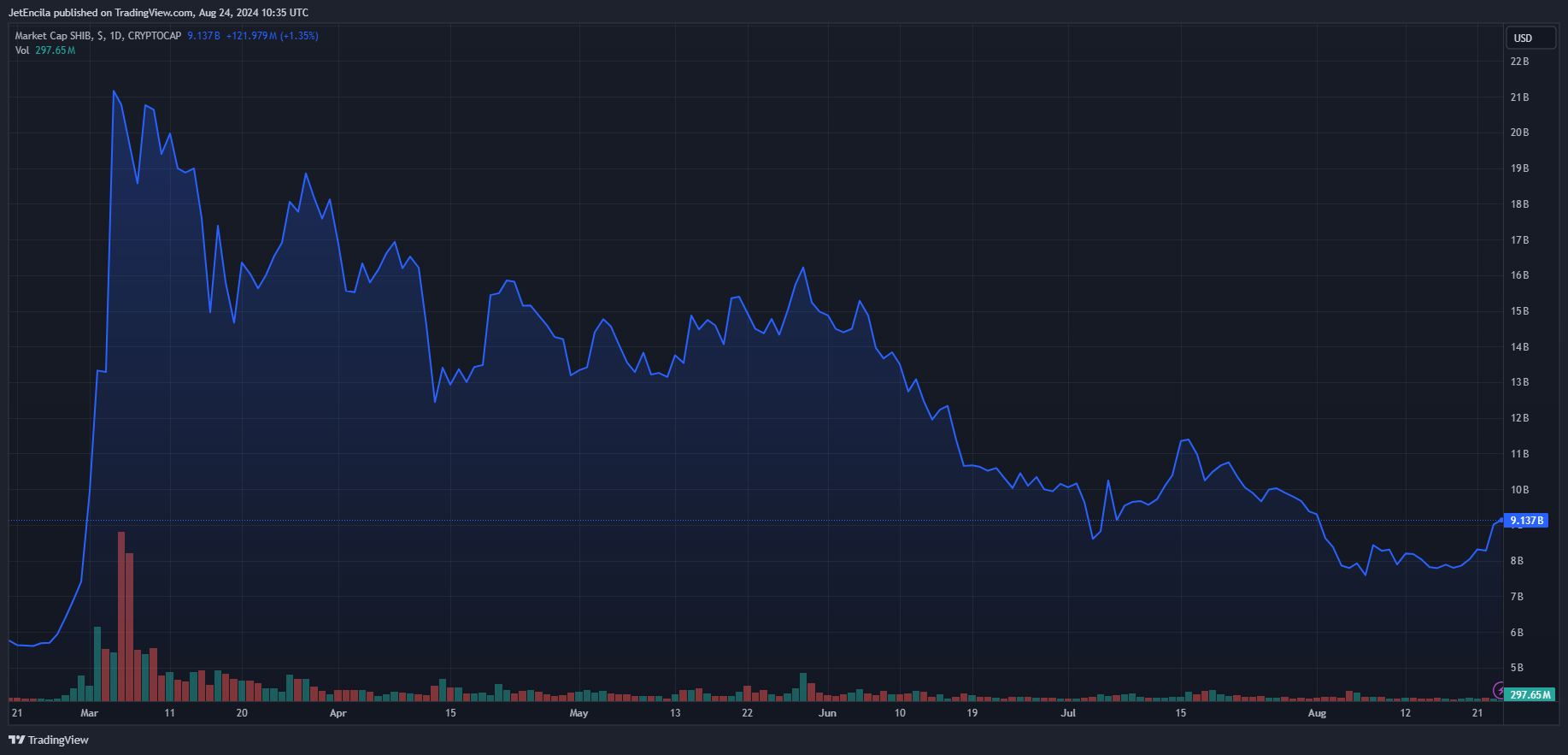Click the May label on the time axis
This screenshot has height=755, width=1568.
click(x=578, y=713)
